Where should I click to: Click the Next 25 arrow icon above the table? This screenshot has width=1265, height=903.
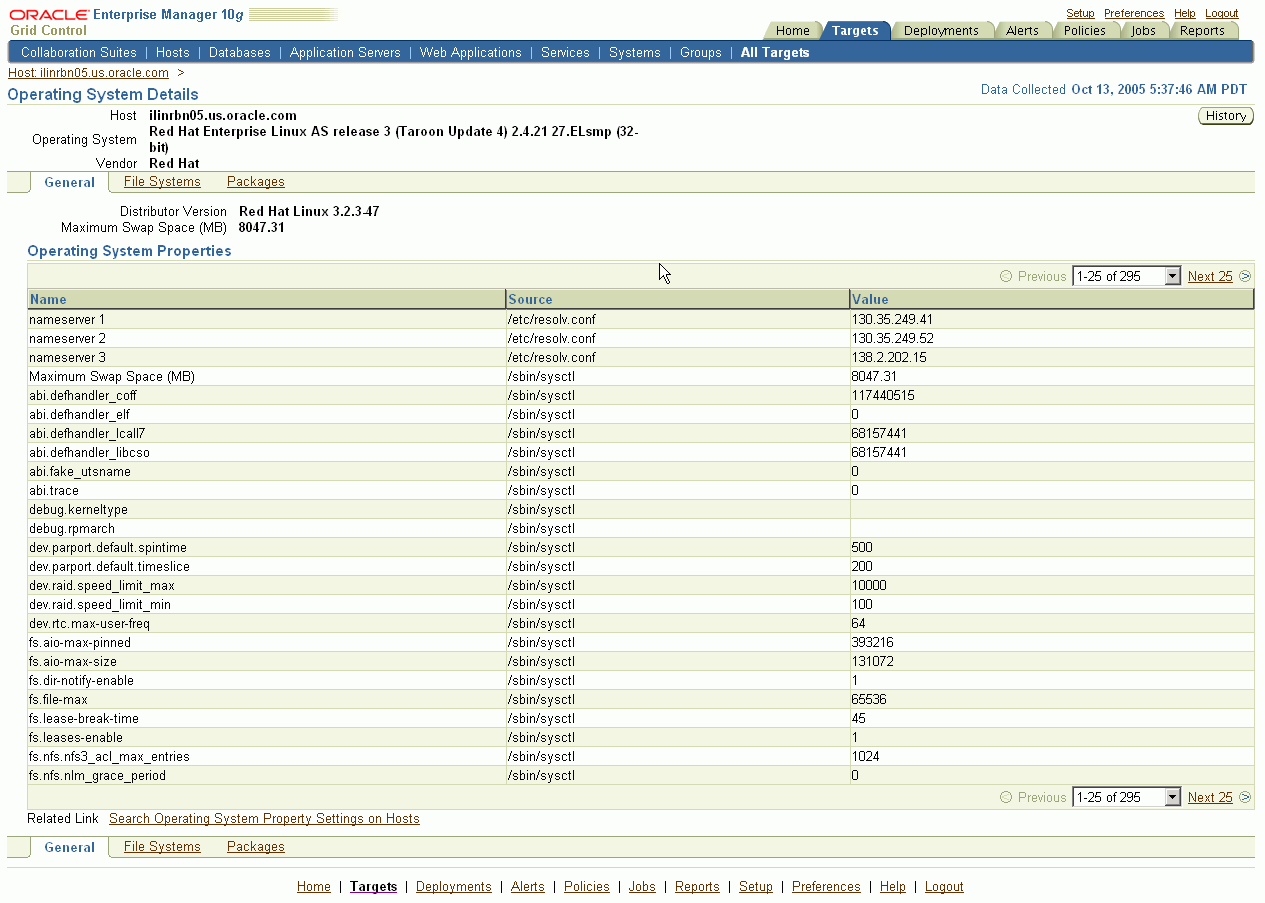(x=1245, y=276)
